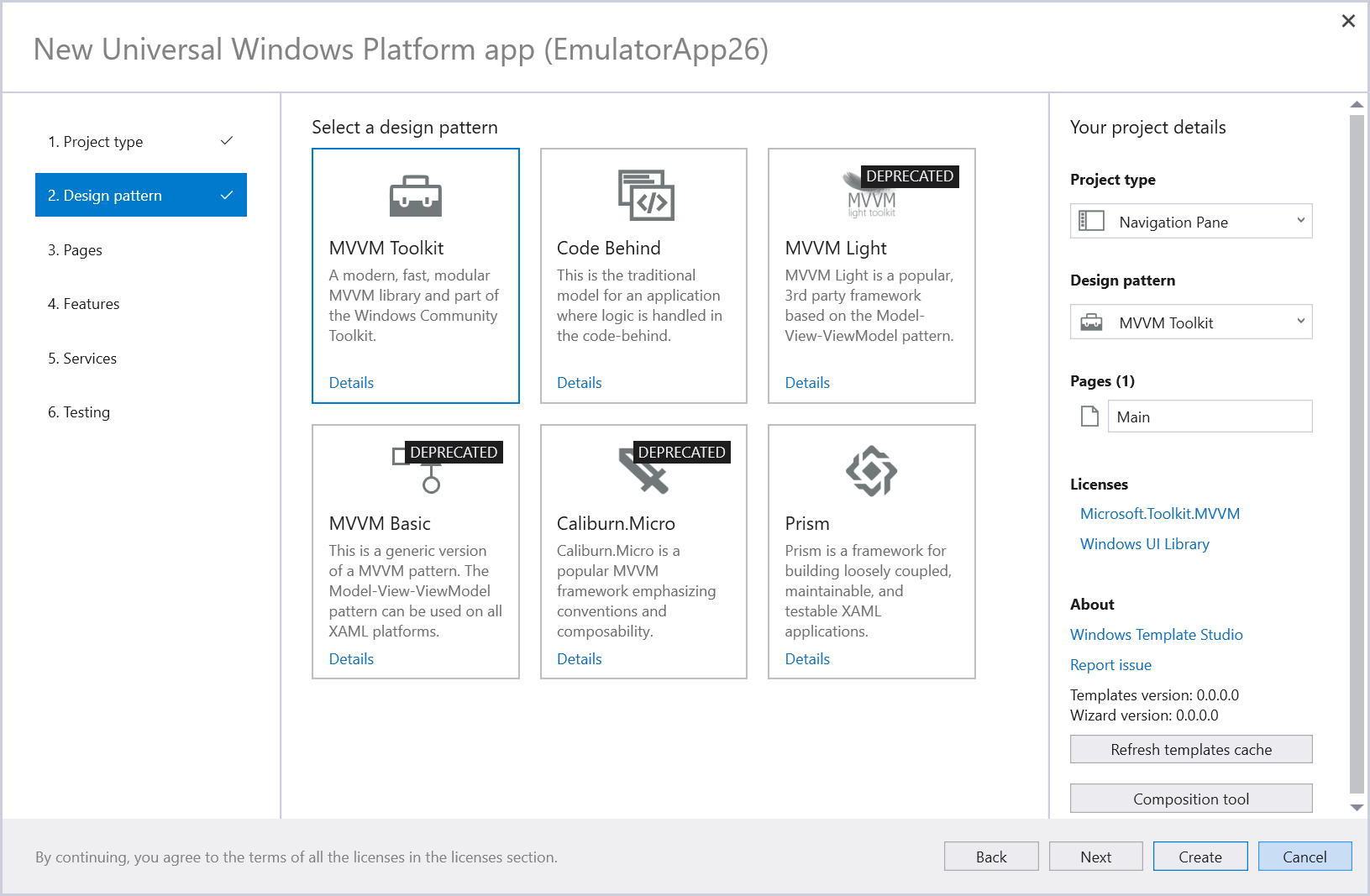
Task: Click the scrollbar up arrow in details panel
Action: [x=1357, y=104]
